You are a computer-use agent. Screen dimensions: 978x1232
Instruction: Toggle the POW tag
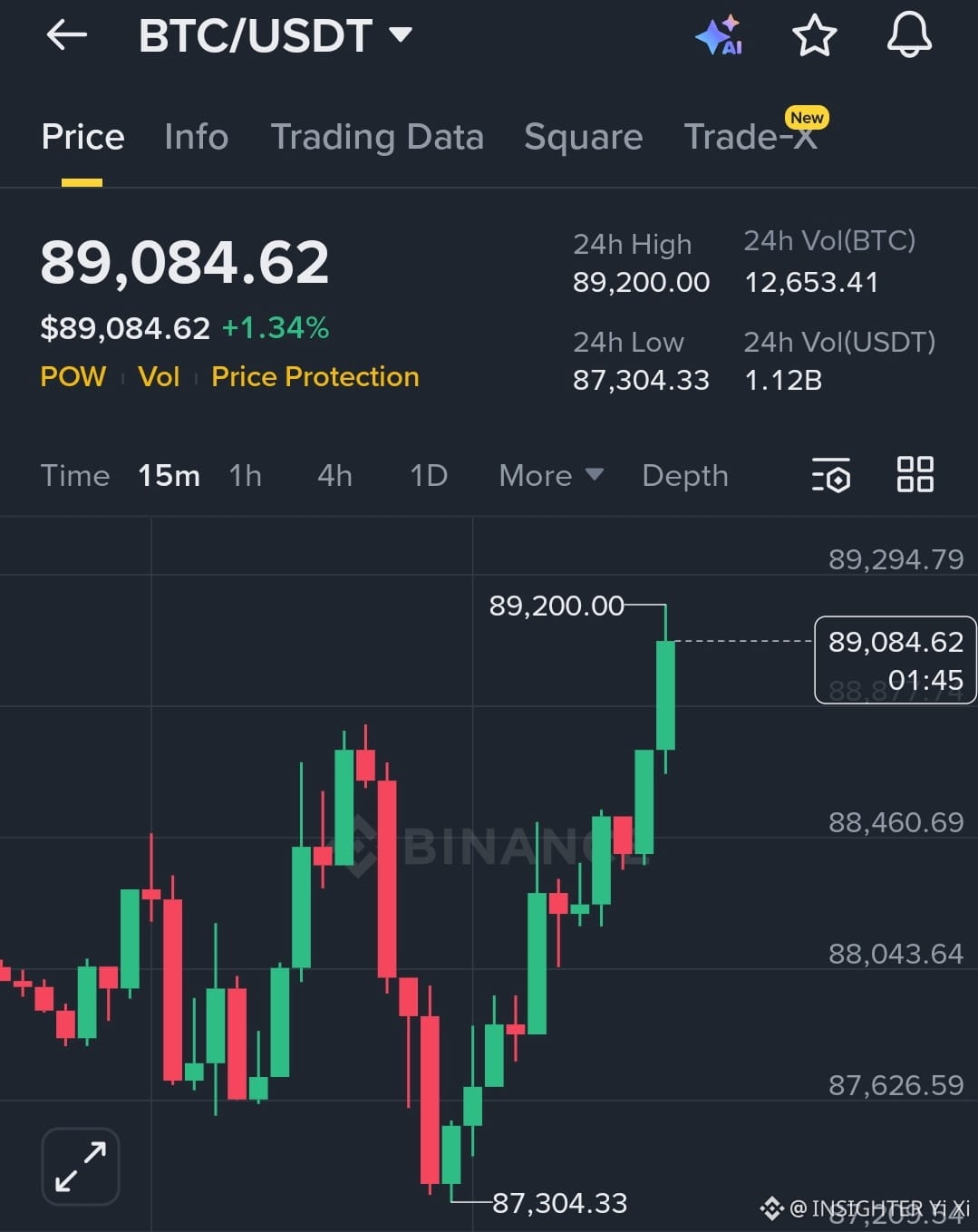pos(73,376)
